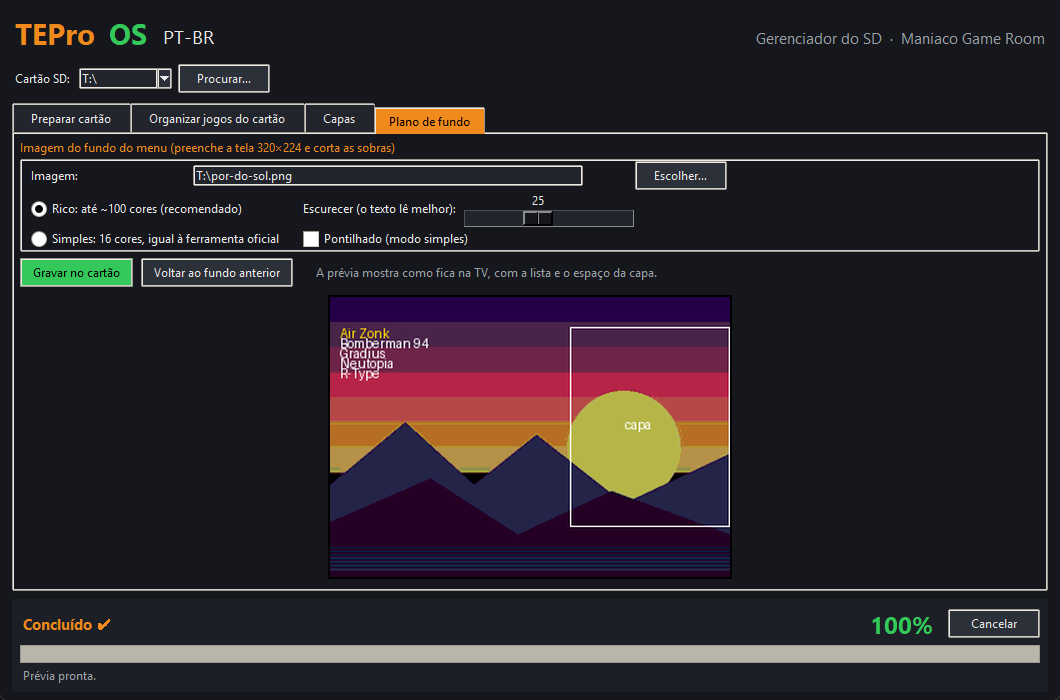Click Voltar ao fundo anterior button
This screenshot has height=700, width=1060.
[217, 273]
